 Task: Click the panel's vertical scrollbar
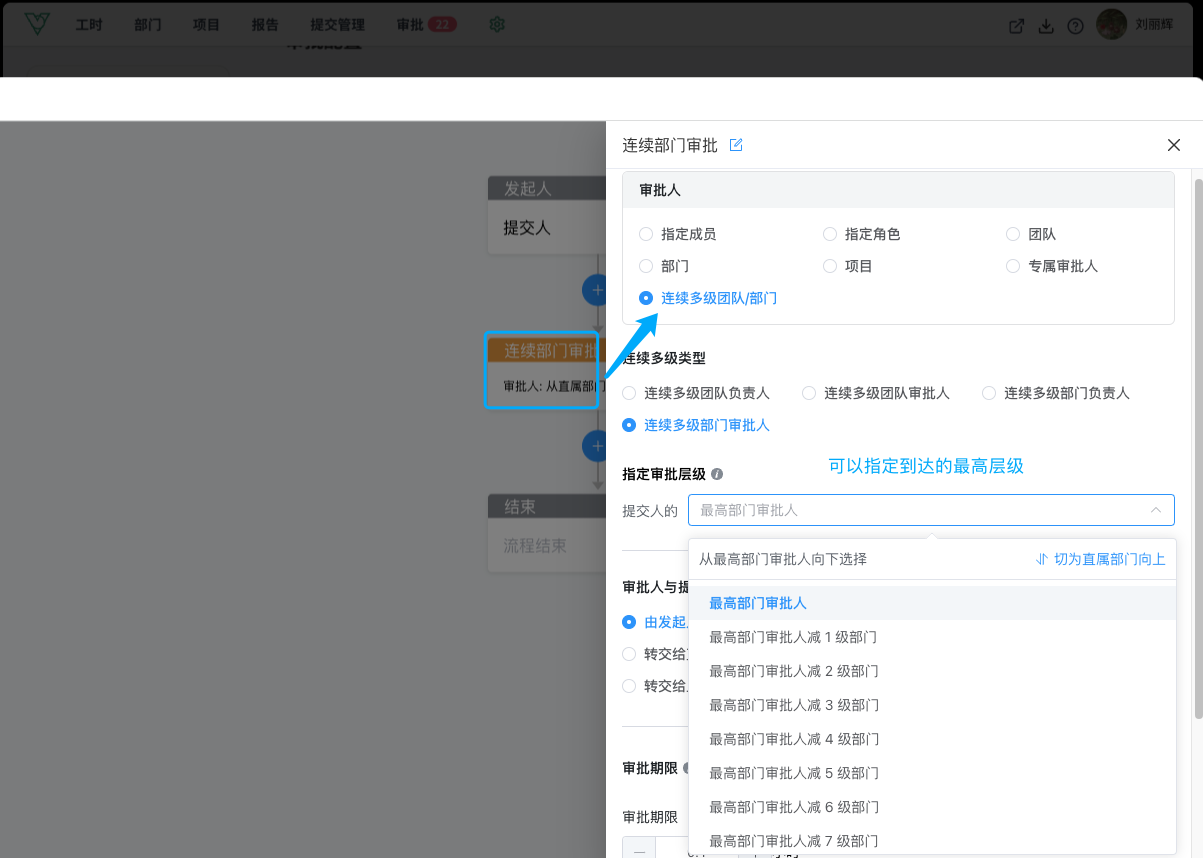(x=1198, y=450)
